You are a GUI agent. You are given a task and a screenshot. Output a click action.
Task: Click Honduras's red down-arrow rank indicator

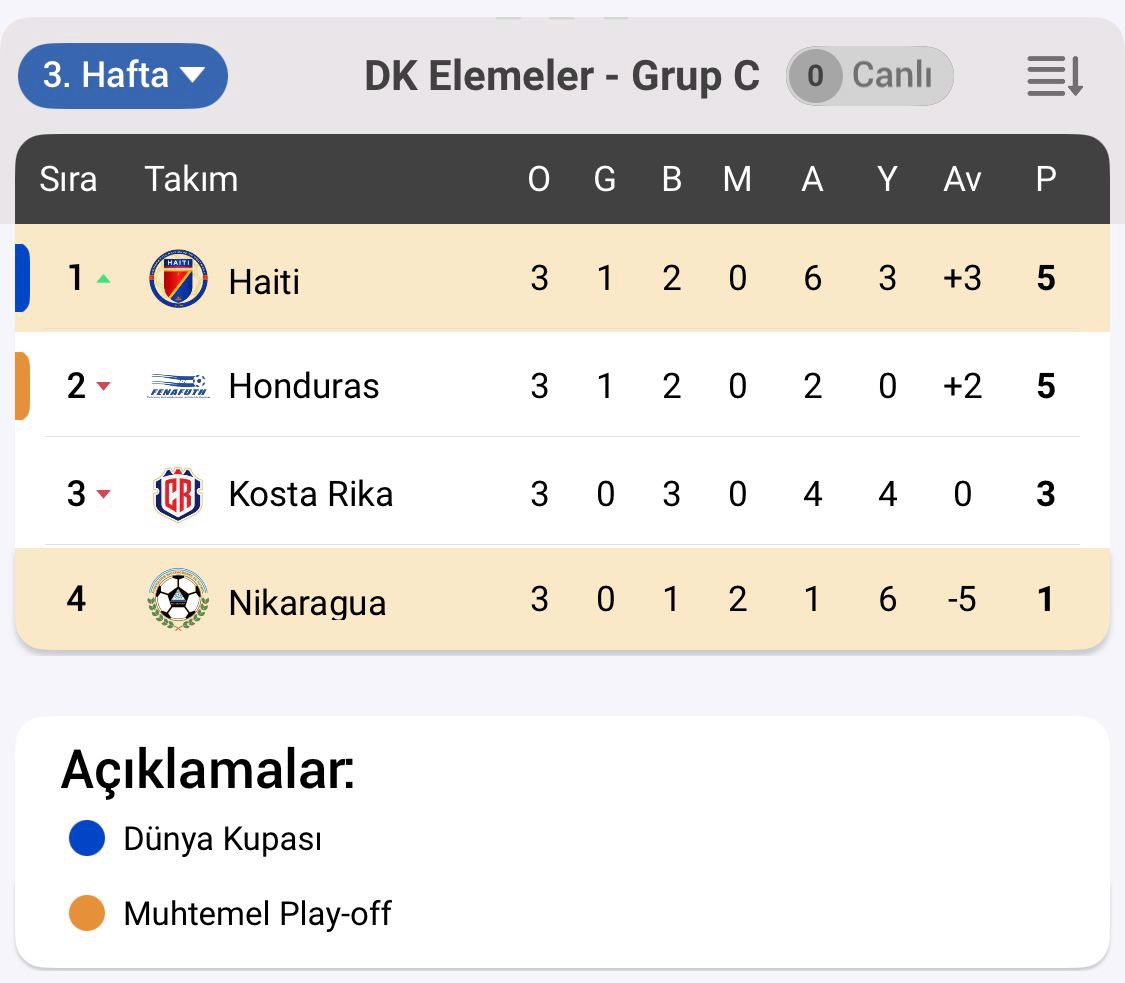tap(103, 387)
